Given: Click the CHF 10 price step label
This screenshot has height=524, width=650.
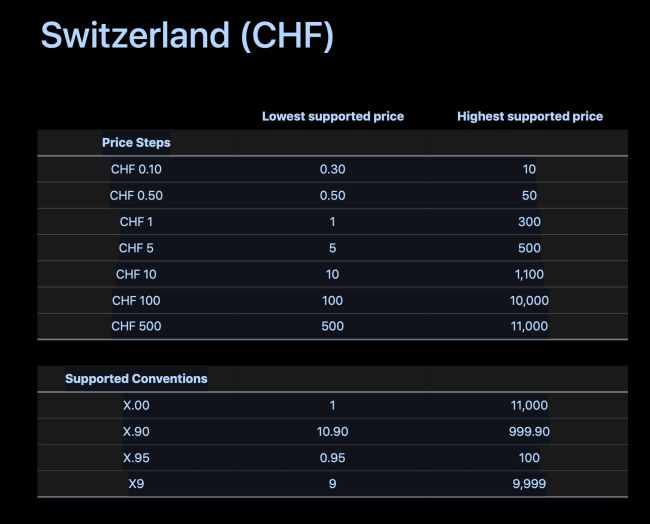Looking at the screenshot, I should click(136, 274).
